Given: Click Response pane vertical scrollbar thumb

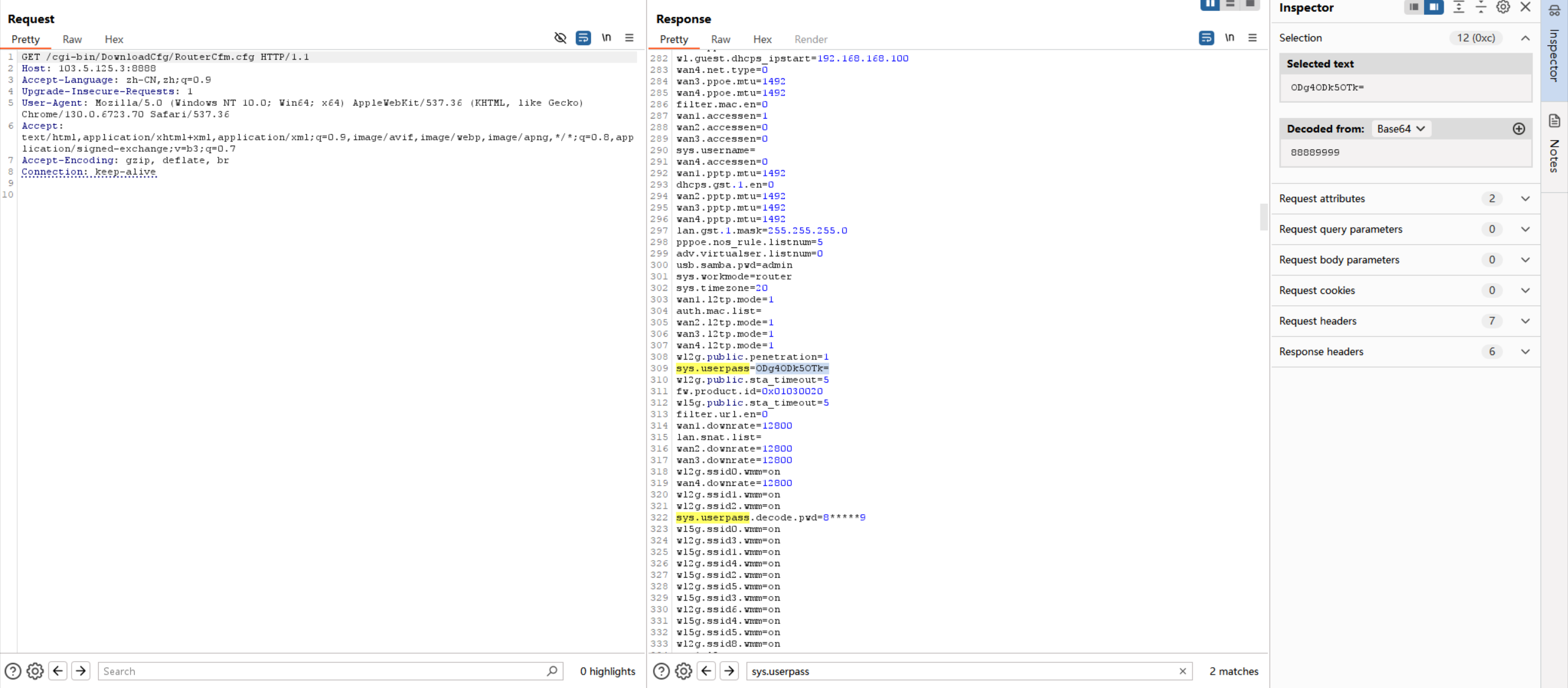Looking at the screenshot, I should 1263,217.
